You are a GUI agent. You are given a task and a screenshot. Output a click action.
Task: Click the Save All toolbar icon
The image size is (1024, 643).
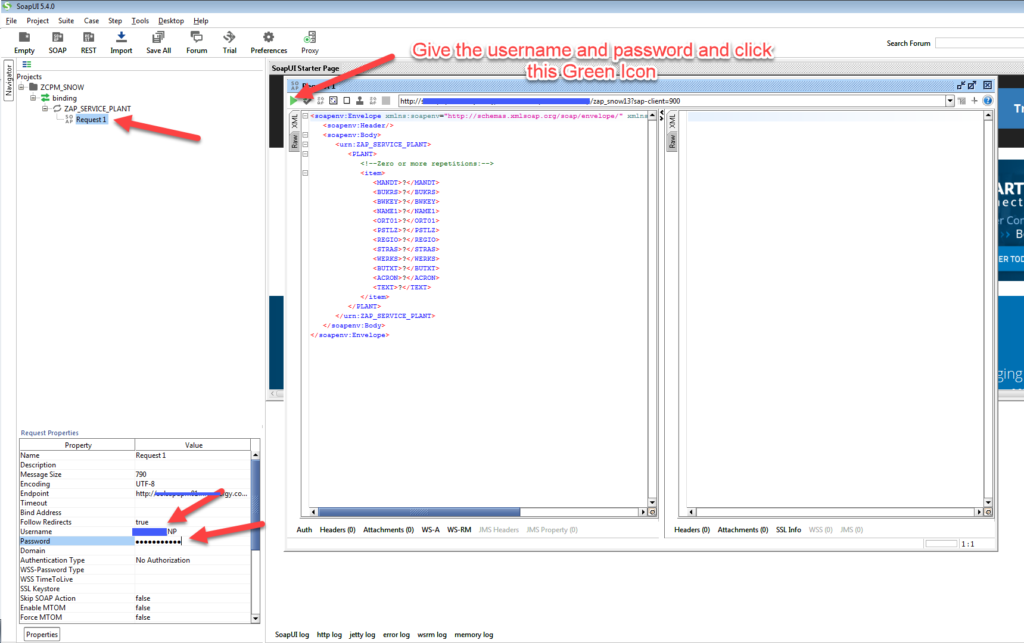point(159,42)
